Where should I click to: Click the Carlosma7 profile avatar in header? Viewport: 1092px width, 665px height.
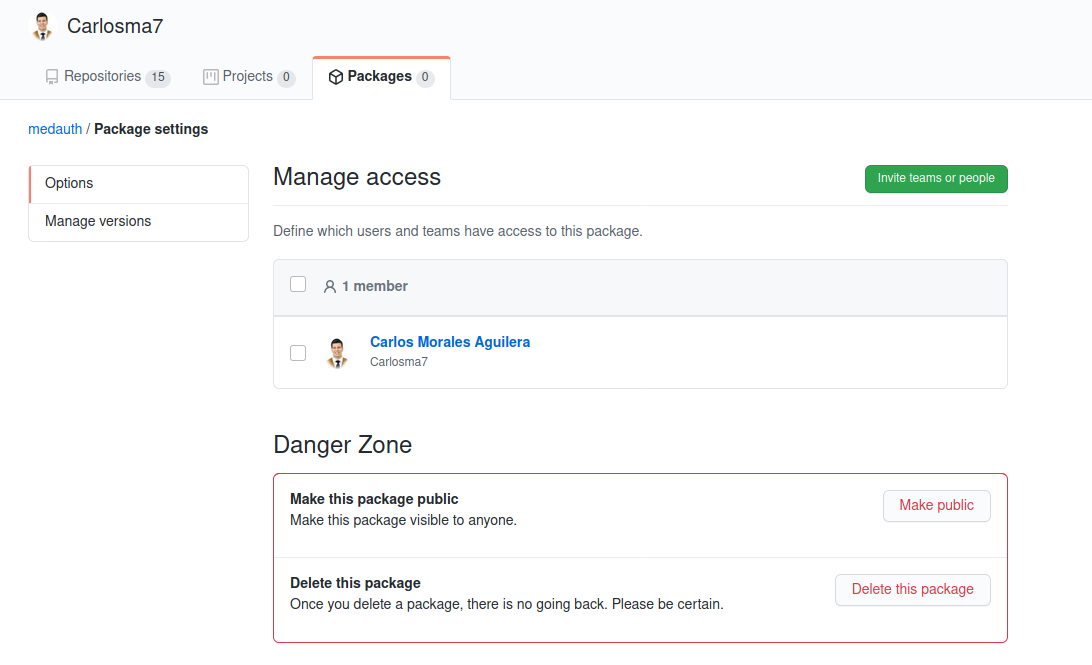[42, 26]
